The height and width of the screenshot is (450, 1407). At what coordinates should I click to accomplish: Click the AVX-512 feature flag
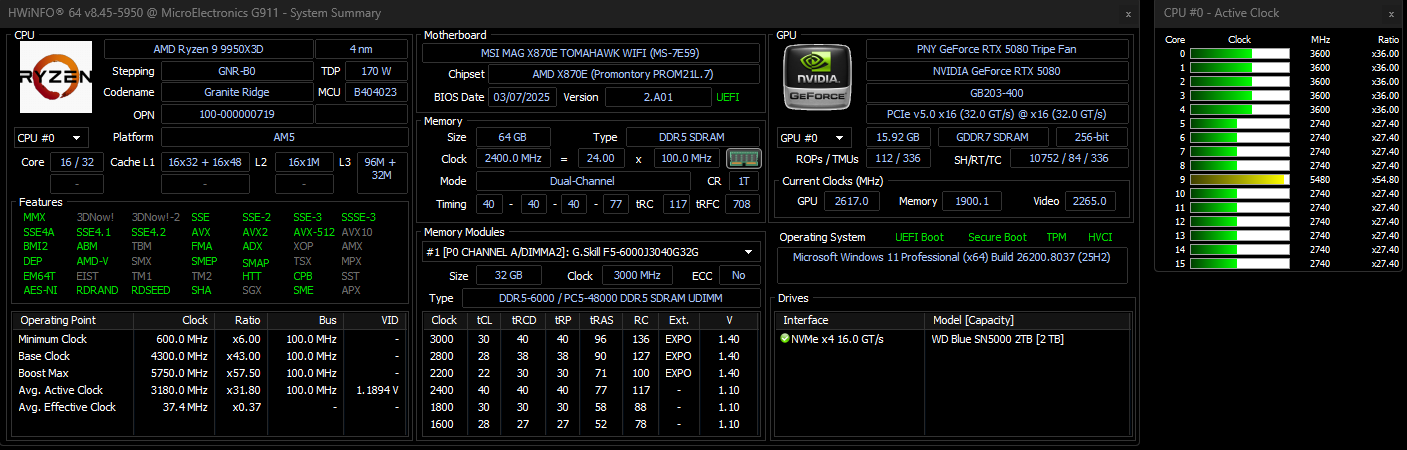click(x=313, y=232)
